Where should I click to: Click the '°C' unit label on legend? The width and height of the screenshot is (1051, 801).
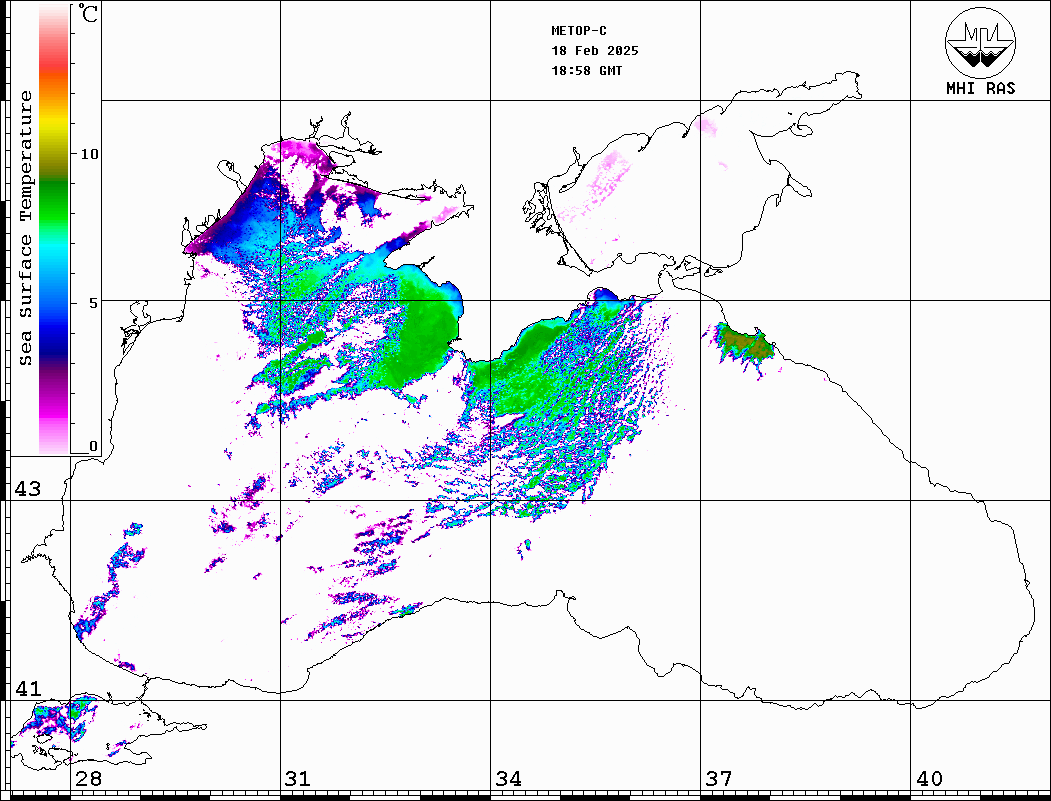point(88,13)
